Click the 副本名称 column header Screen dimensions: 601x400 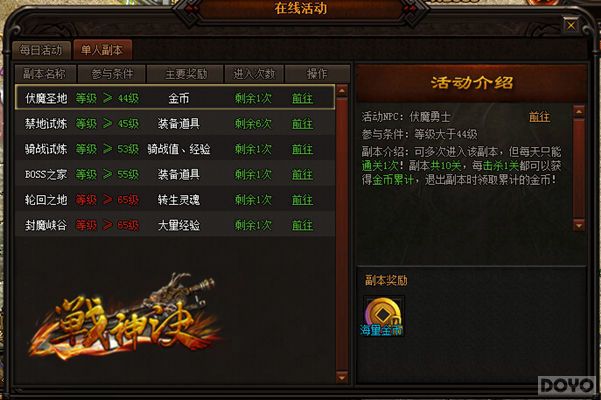pyautogui.click(x=45, y=74)
